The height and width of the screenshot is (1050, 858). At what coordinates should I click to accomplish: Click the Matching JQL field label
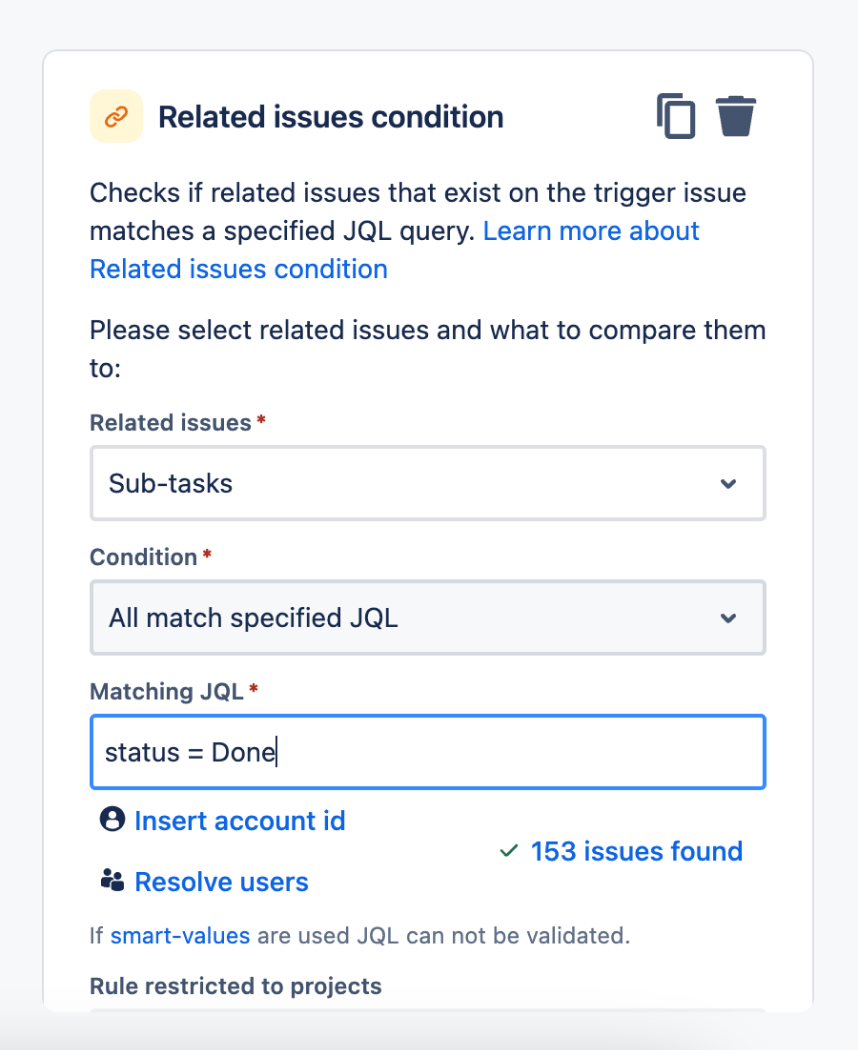(167, 691)
